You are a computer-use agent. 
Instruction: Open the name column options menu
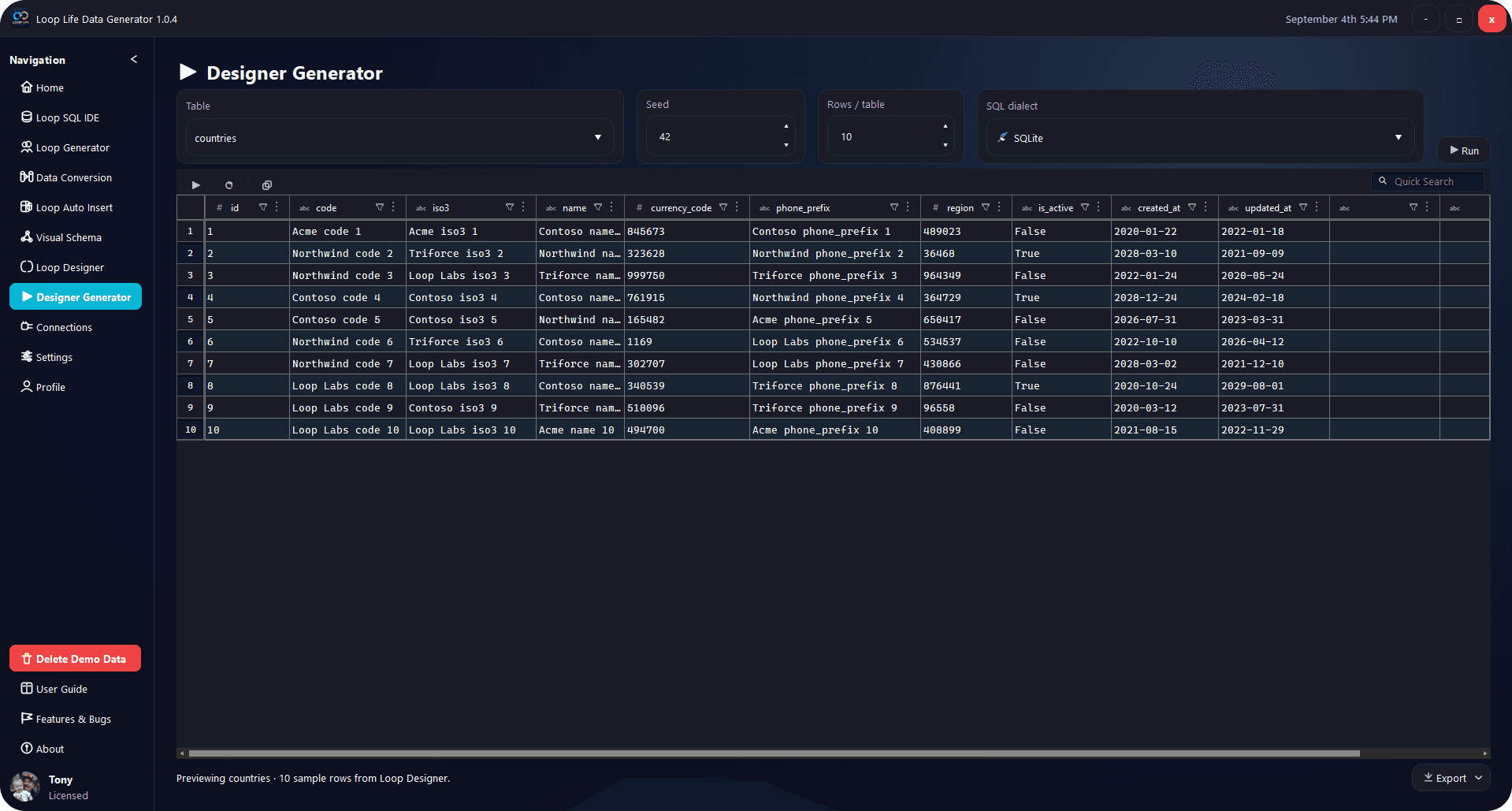[x=611, y=207]
